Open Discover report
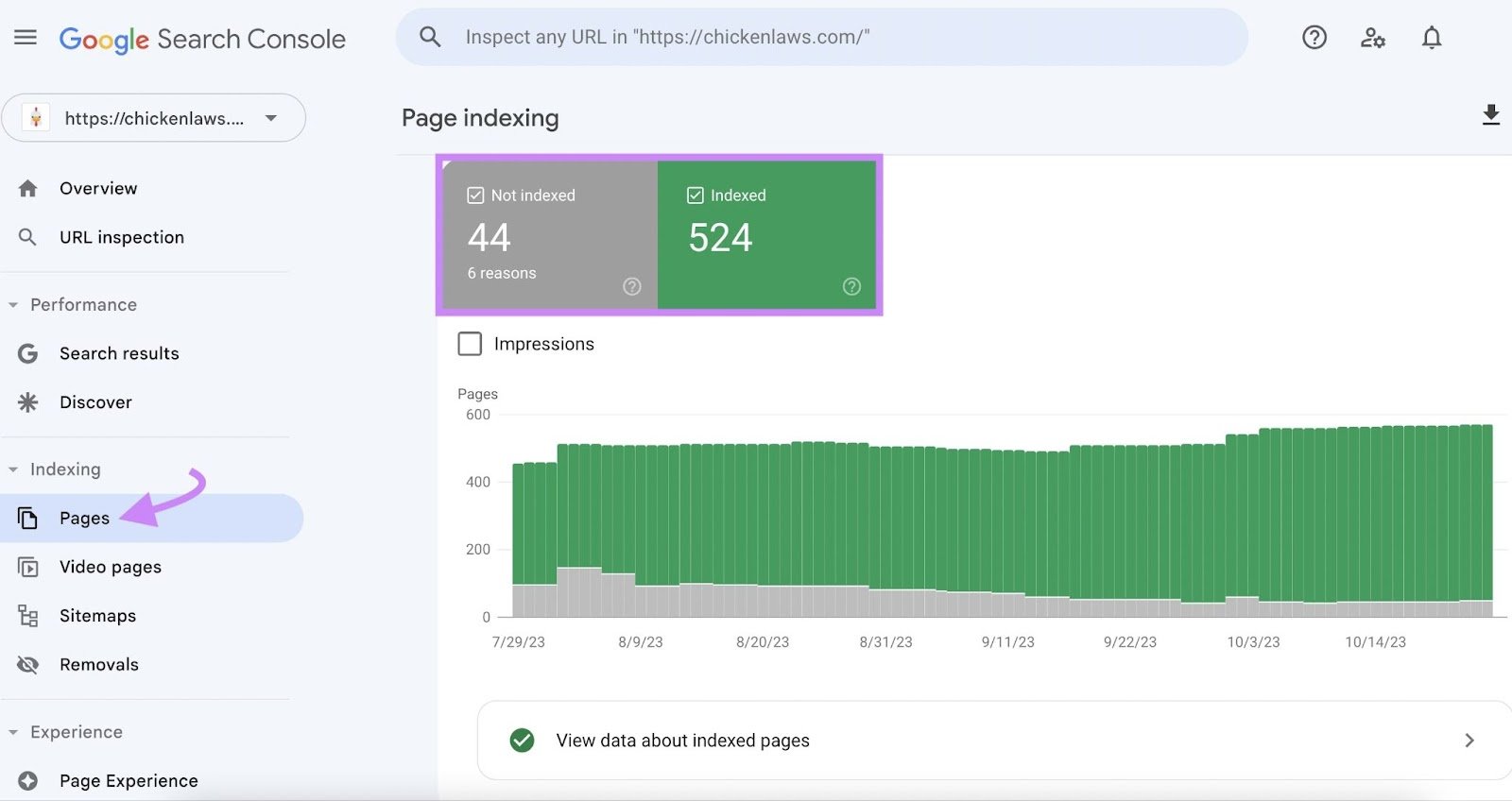The image size is (1512, 801). pyautogui.click(x=95, y=402)
